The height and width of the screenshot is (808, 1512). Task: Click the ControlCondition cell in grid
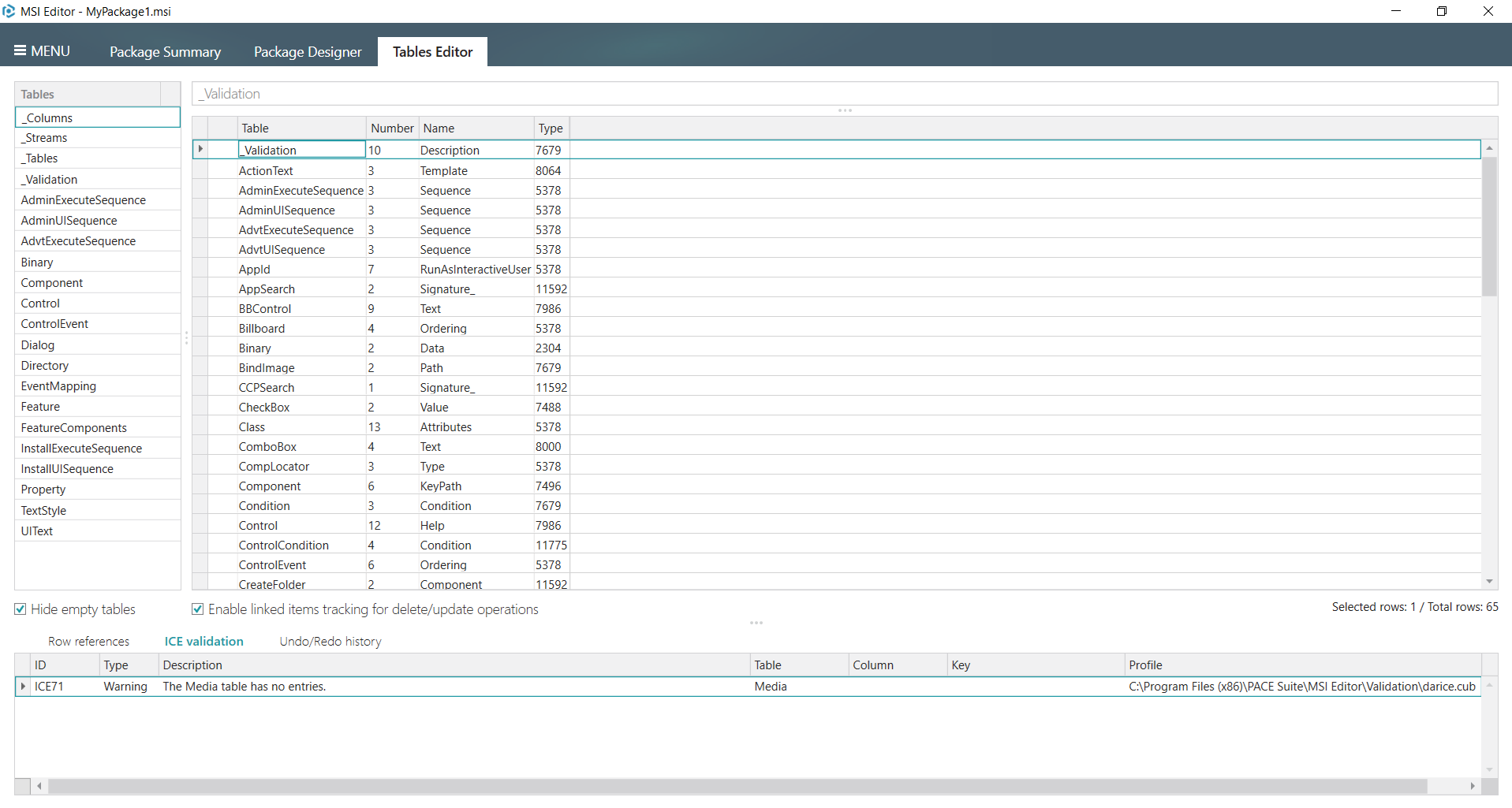pos(302,545)
